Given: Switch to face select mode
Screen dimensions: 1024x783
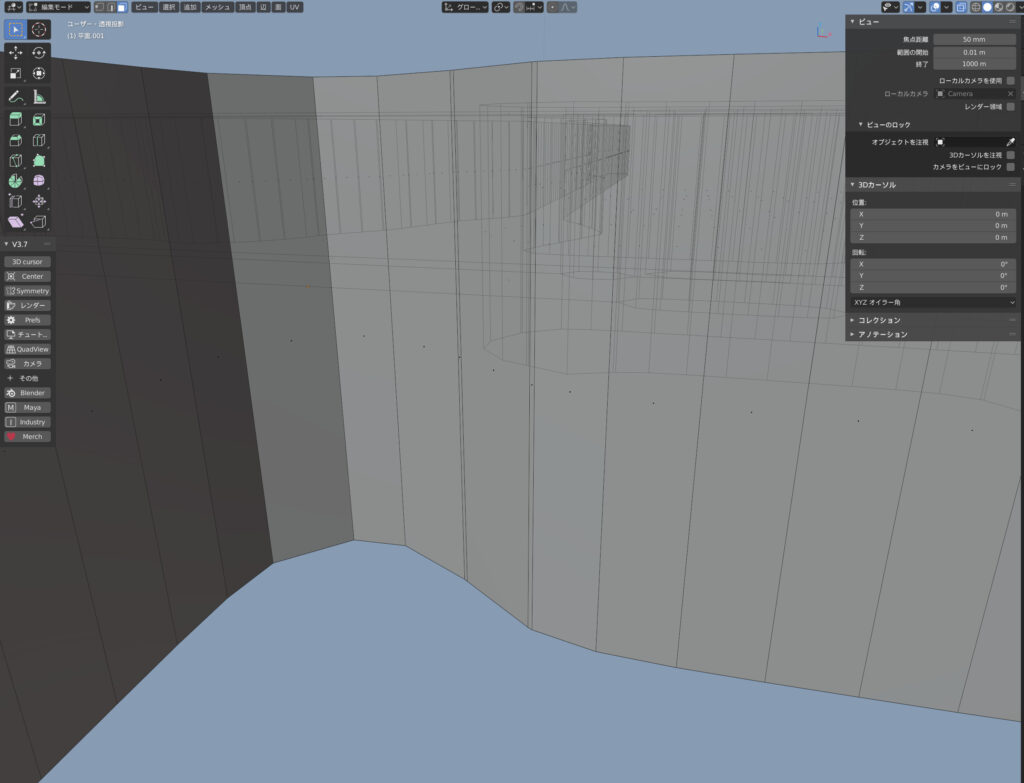Looking at the screenshot, I should click(122, 7).
